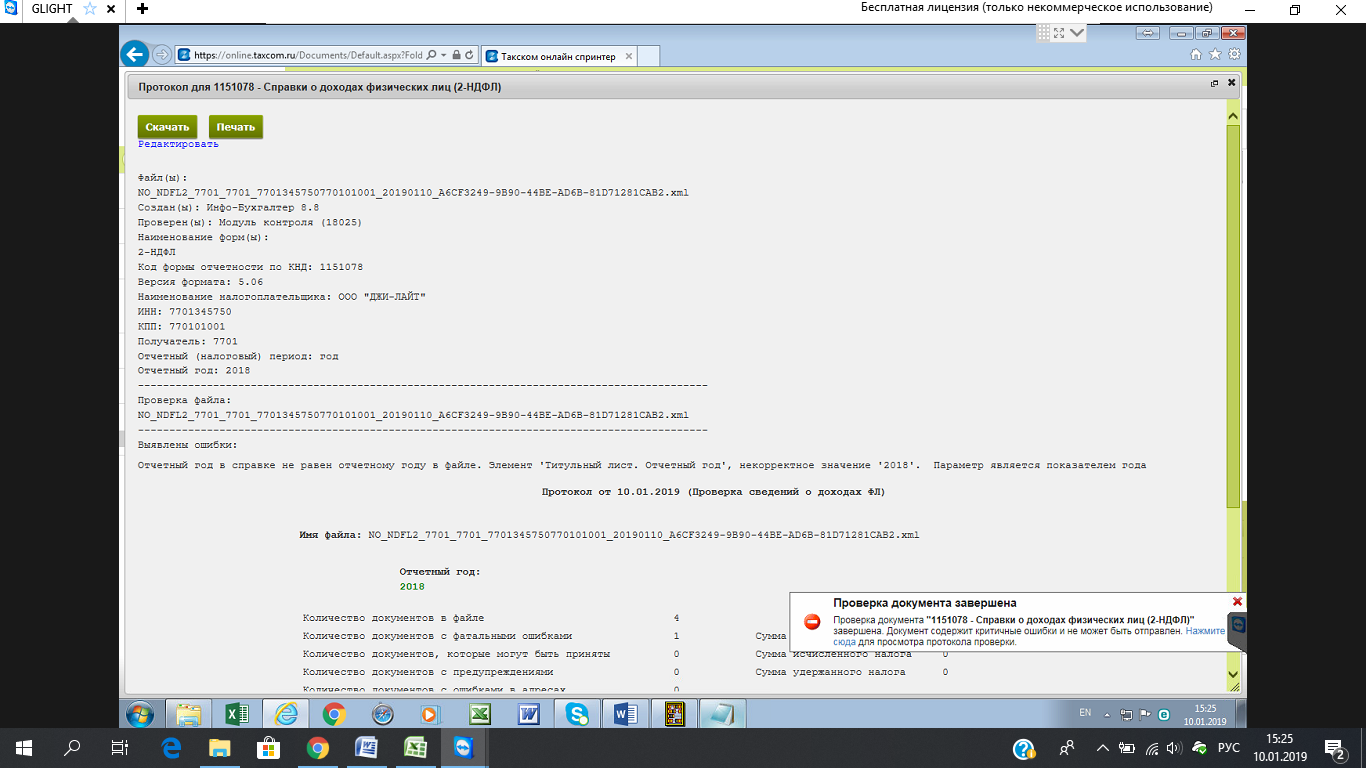This screenshot has width=1366, height=768.
Task: Show hidden icons in remote system tray
Action: [1107, 714]
